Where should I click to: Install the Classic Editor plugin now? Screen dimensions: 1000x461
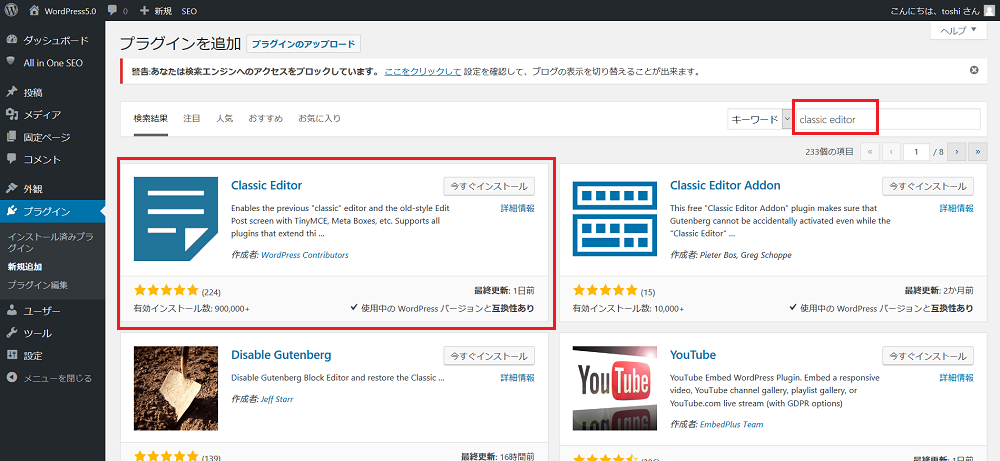coord(489,186)
